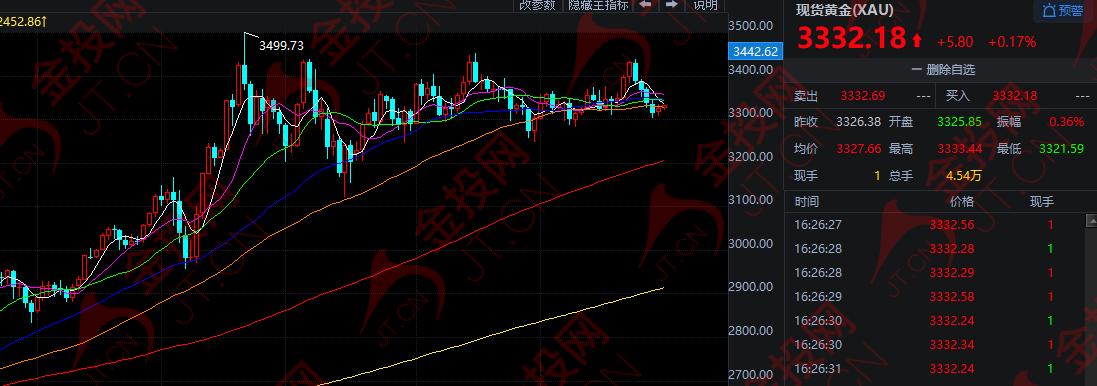Open the 说明 help button
Screen dimensions: 1097x386
[705, 5]
